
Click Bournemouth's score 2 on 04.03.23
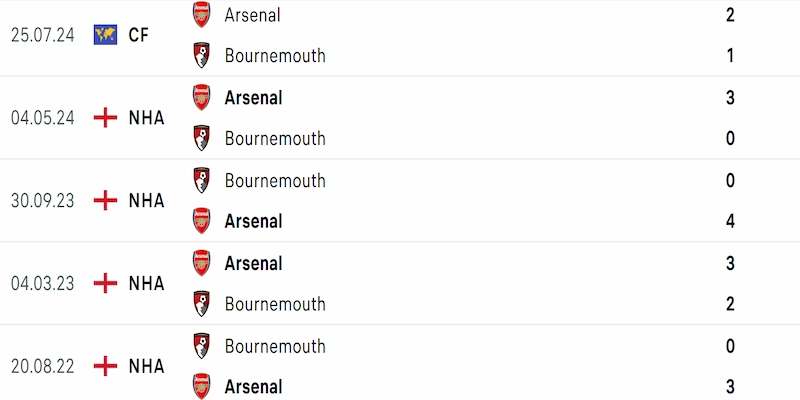pos(730,304)
